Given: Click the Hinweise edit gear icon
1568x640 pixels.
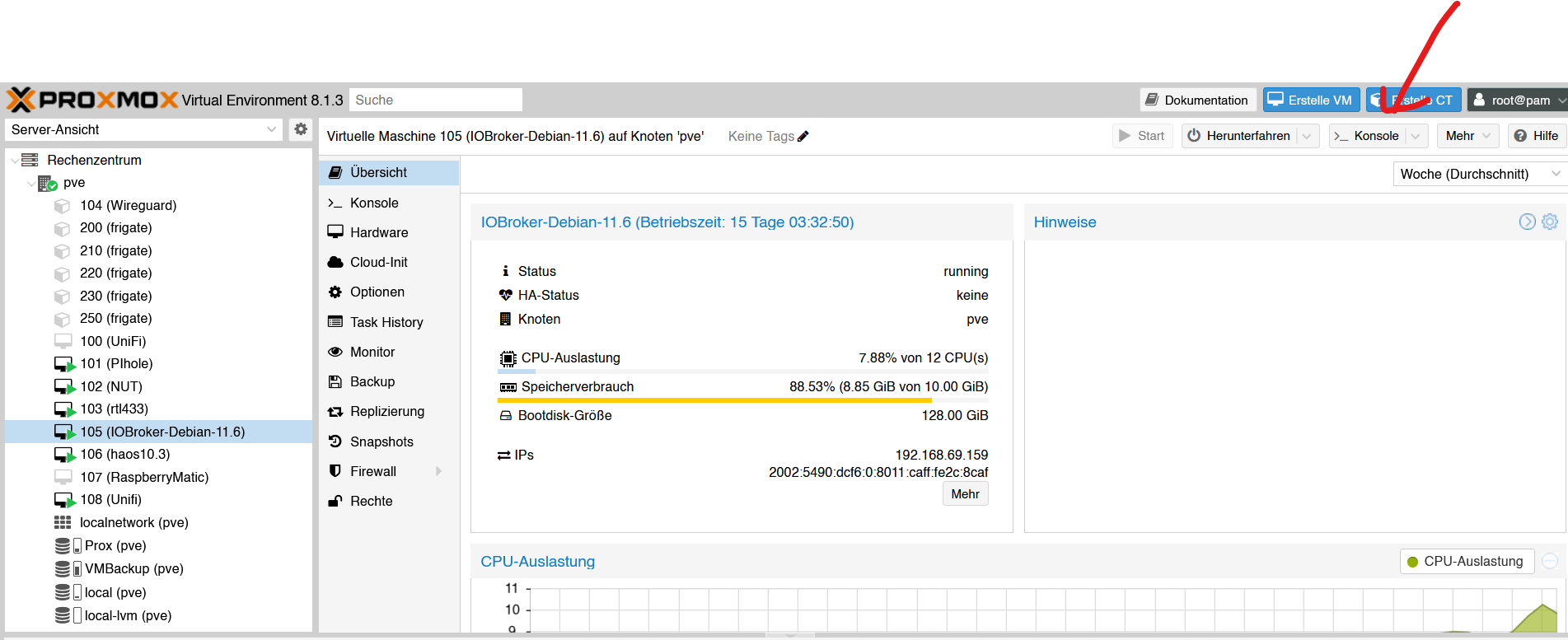Looking at the screenshot, I should [x=1550, y=222].
